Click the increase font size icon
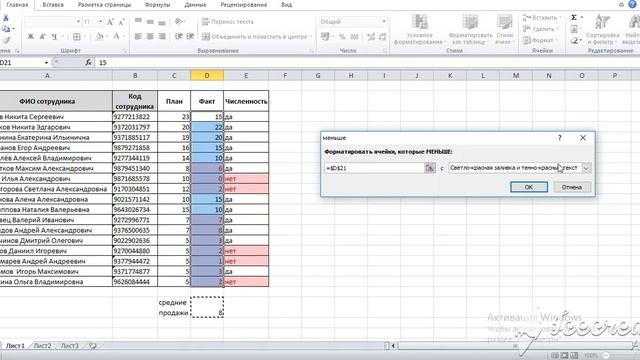Viewport: 640px width, 360px height. (110, 22)
